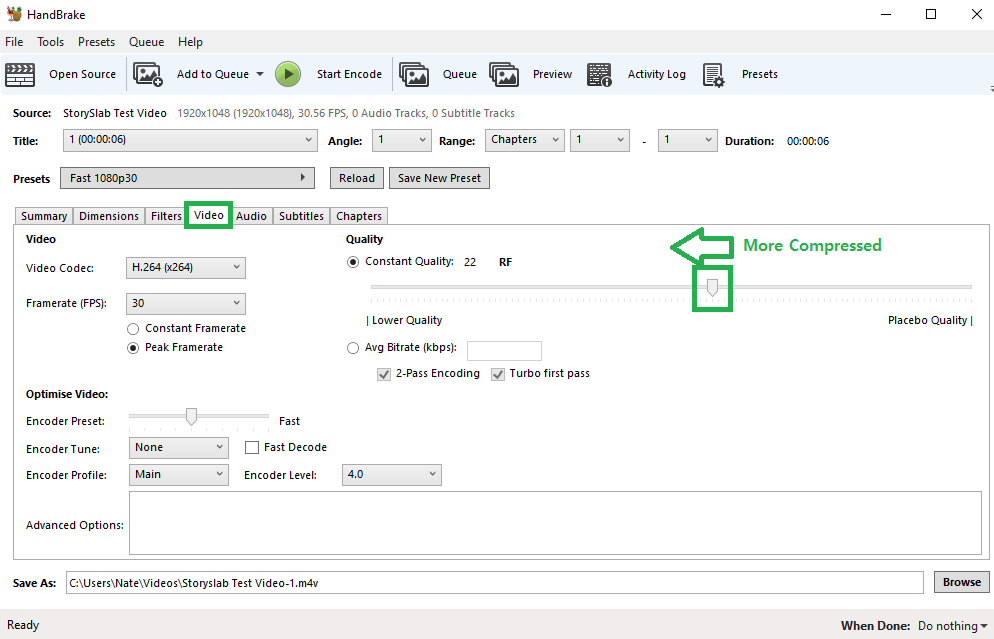Switch to the Chapters tab
The height and width of the screenshot is (639, 994).
359,216
